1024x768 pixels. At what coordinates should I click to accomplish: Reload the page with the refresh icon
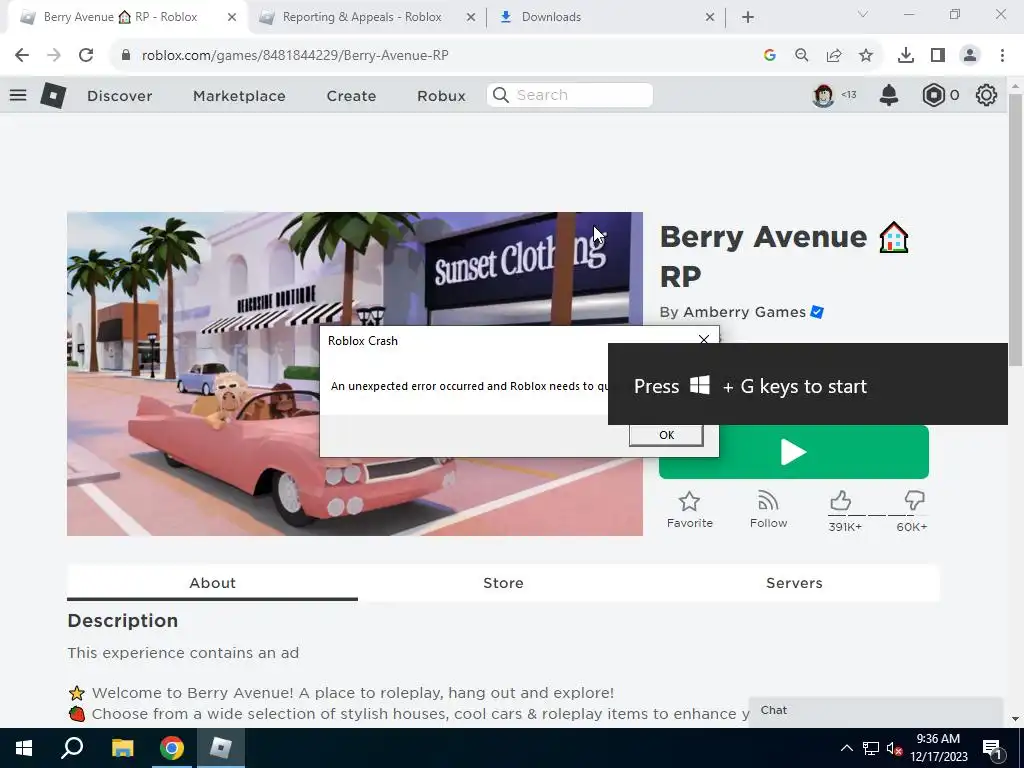86,56
